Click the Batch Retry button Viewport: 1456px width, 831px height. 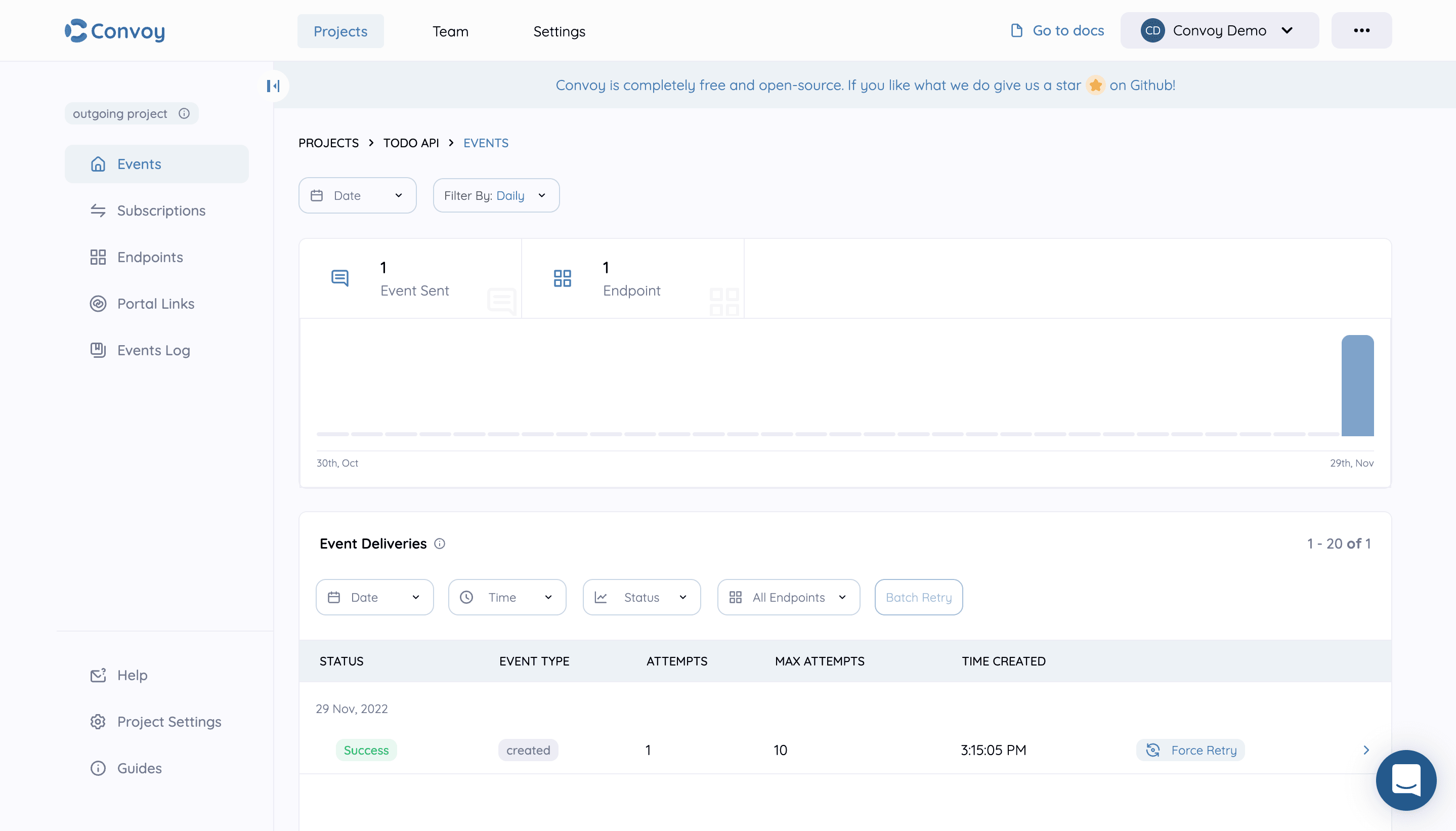pyautogui.click(x=919, y=597)
